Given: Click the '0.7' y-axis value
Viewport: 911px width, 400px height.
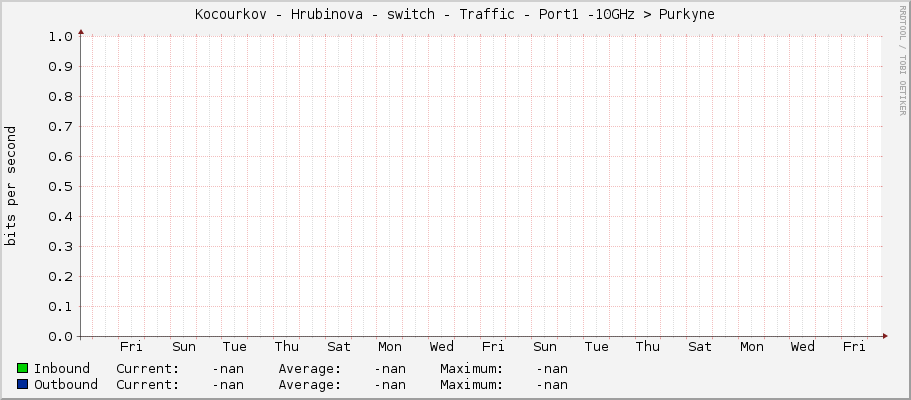Looking at the screenshot, I should pyautogui.click(x=60, y=127).
